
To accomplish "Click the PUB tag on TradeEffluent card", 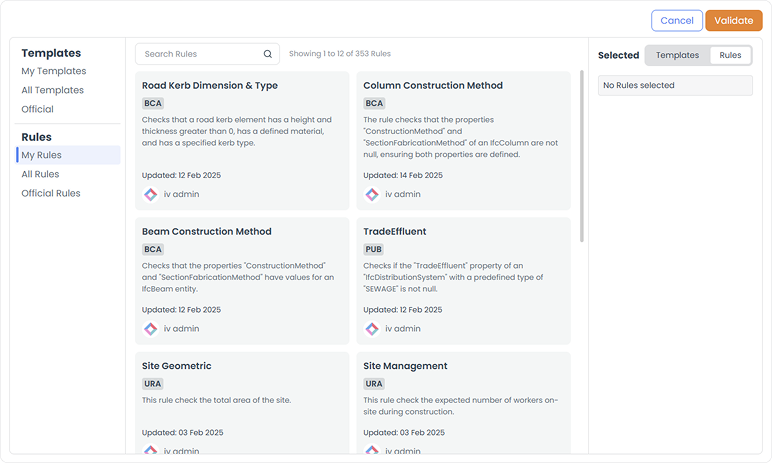I will 374,249.
